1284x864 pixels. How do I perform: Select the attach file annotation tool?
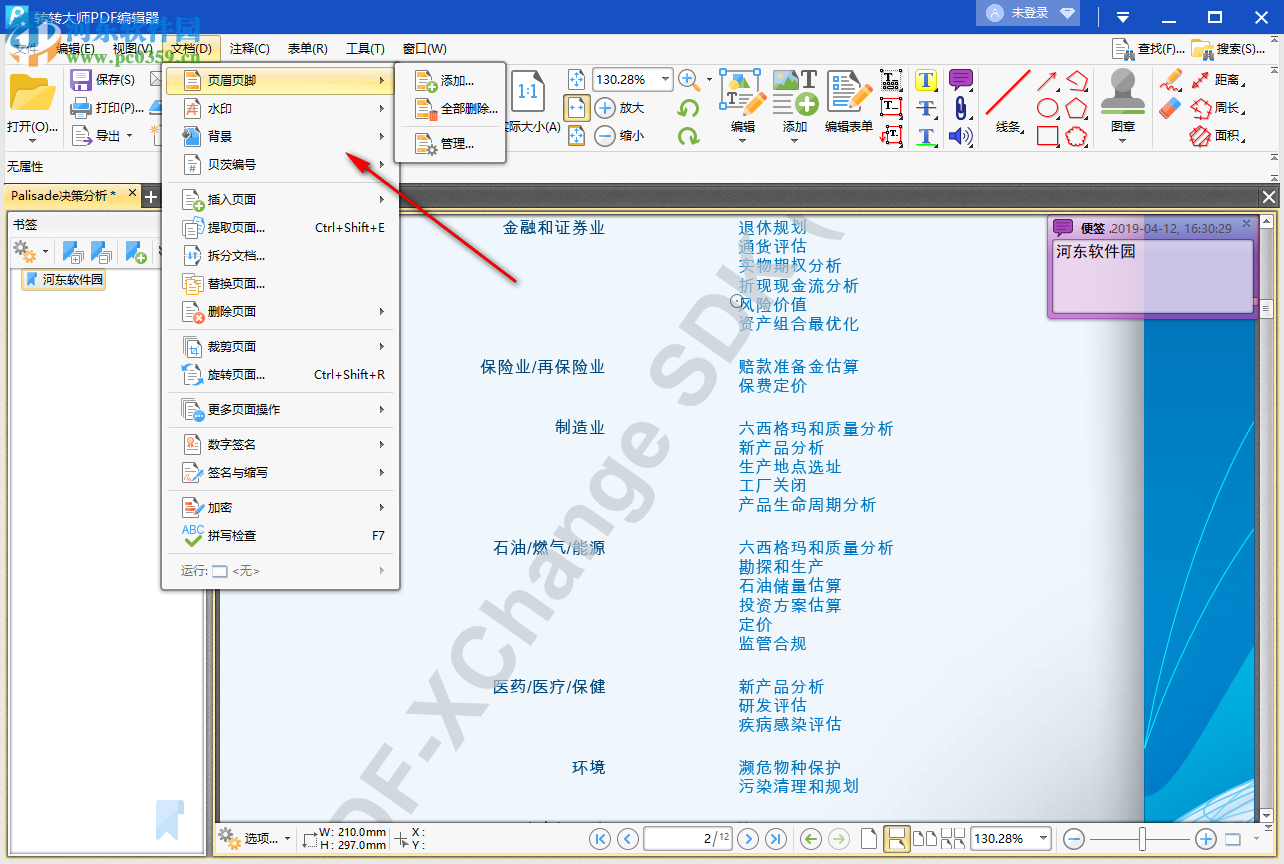coord(961,107)
